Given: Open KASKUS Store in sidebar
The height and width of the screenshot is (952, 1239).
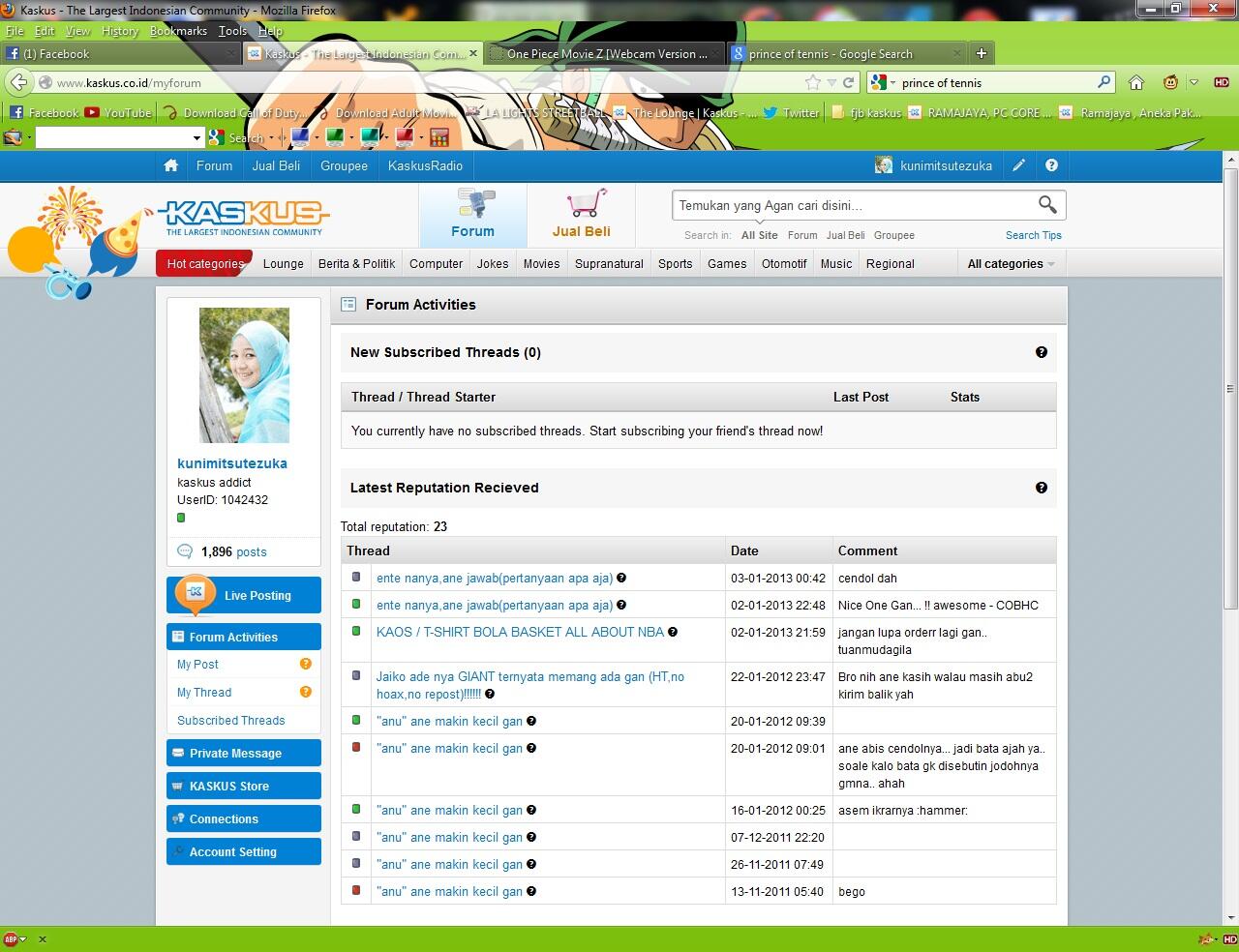Looking at the screenshot, I should (x=244, y=786).
